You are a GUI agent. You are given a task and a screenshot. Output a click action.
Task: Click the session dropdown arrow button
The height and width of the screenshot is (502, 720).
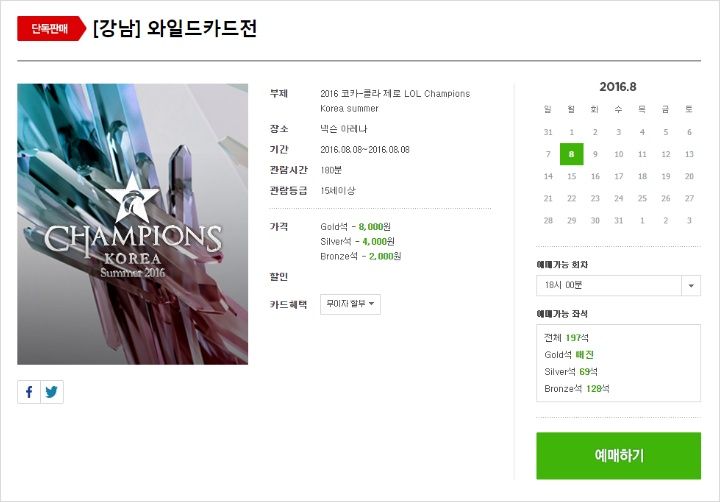tap(691, 286)
